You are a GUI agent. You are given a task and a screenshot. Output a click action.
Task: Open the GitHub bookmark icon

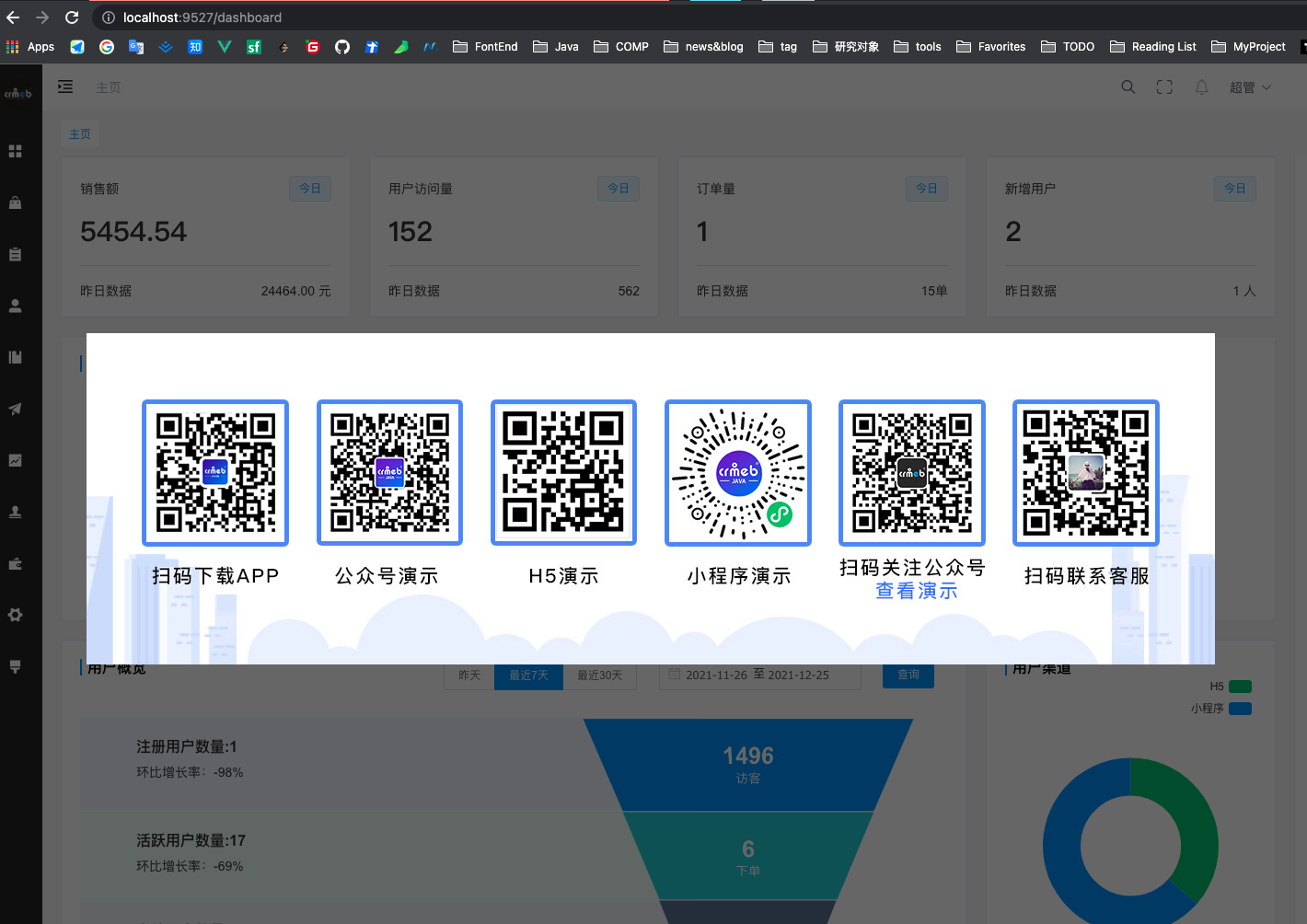pyautogui.click(x=342, y=47)
